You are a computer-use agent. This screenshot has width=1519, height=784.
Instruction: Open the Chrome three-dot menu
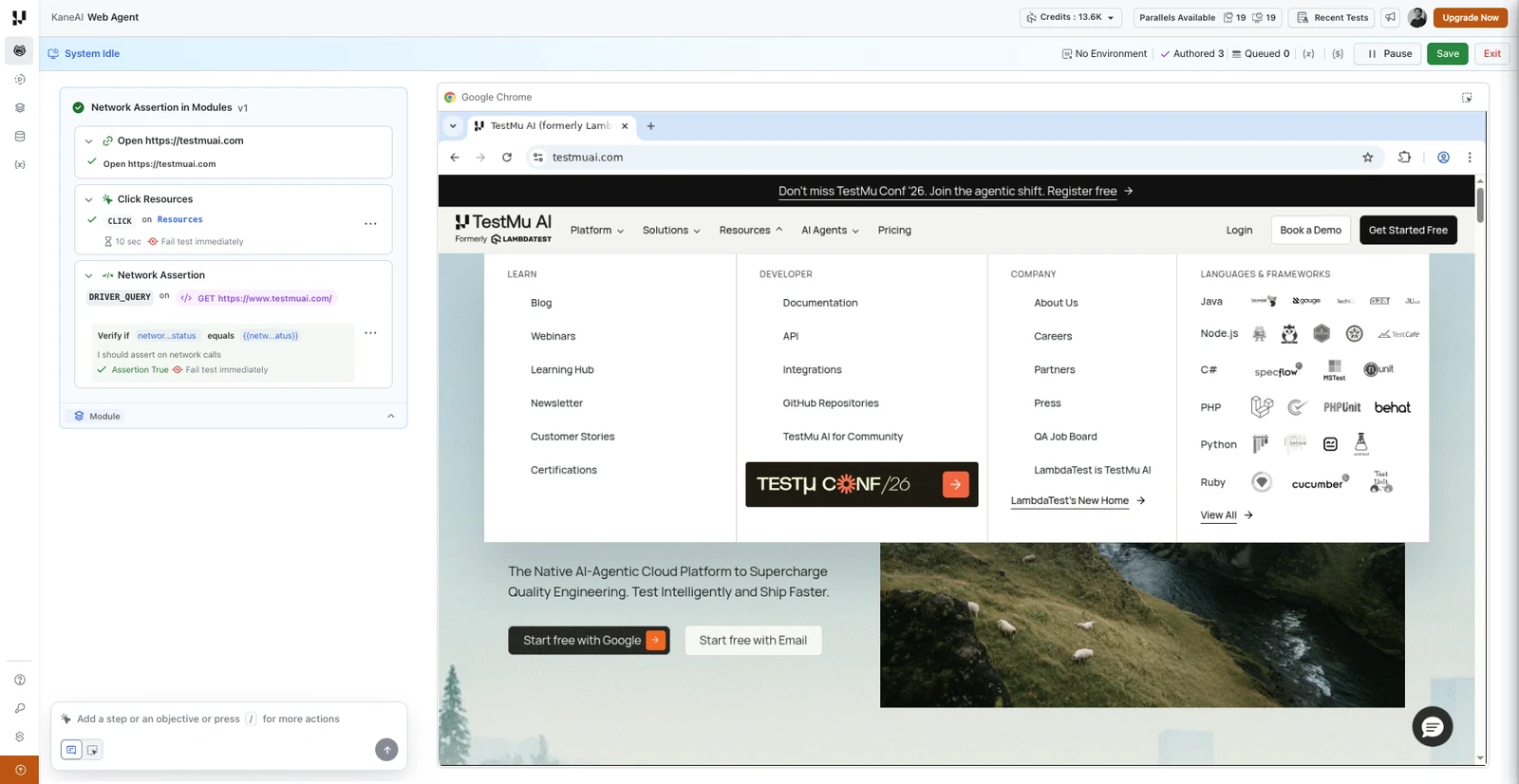point(1470,158)
